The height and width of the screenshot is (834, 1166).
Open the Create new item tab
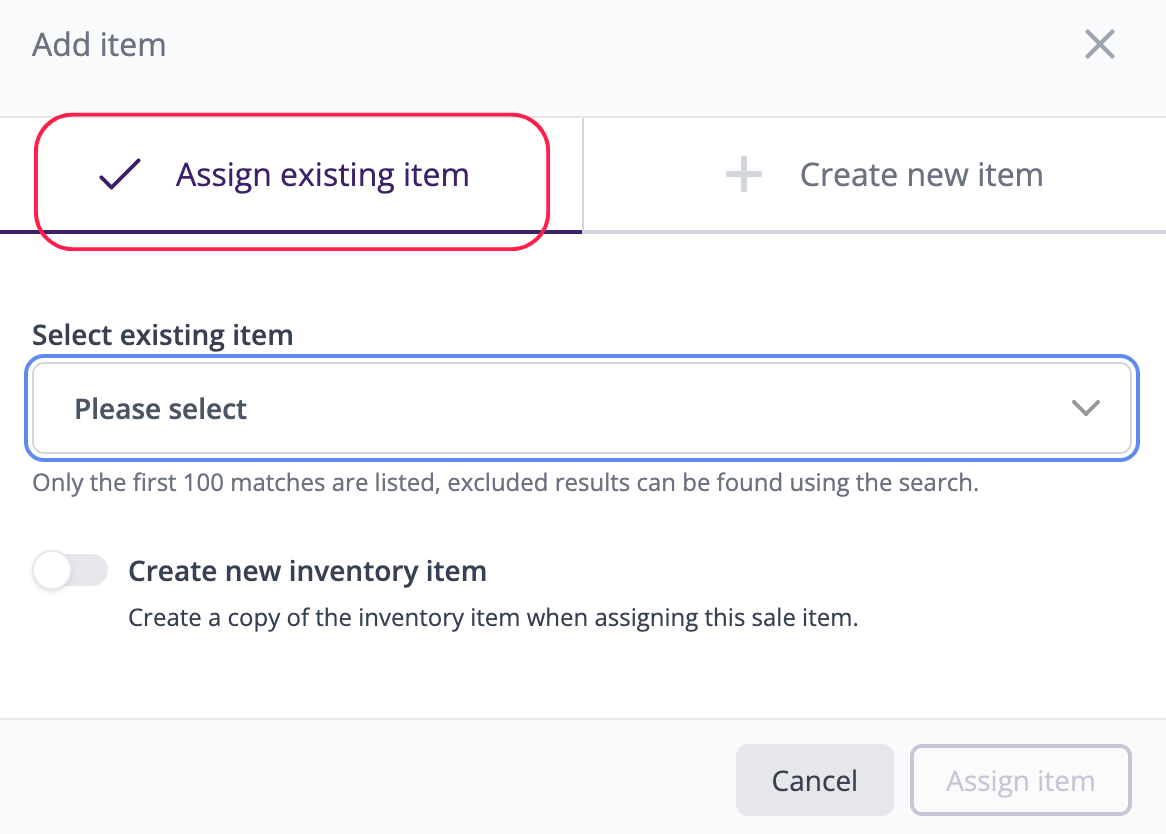(x=920, y=176)
